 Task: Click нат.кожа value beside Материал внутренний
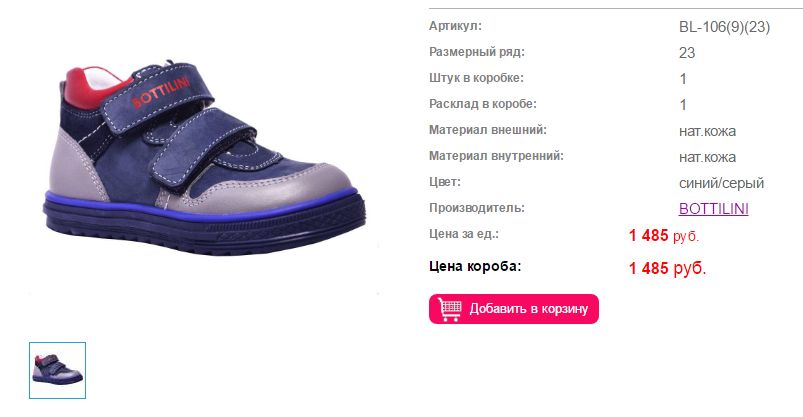(x=707, y=157)
